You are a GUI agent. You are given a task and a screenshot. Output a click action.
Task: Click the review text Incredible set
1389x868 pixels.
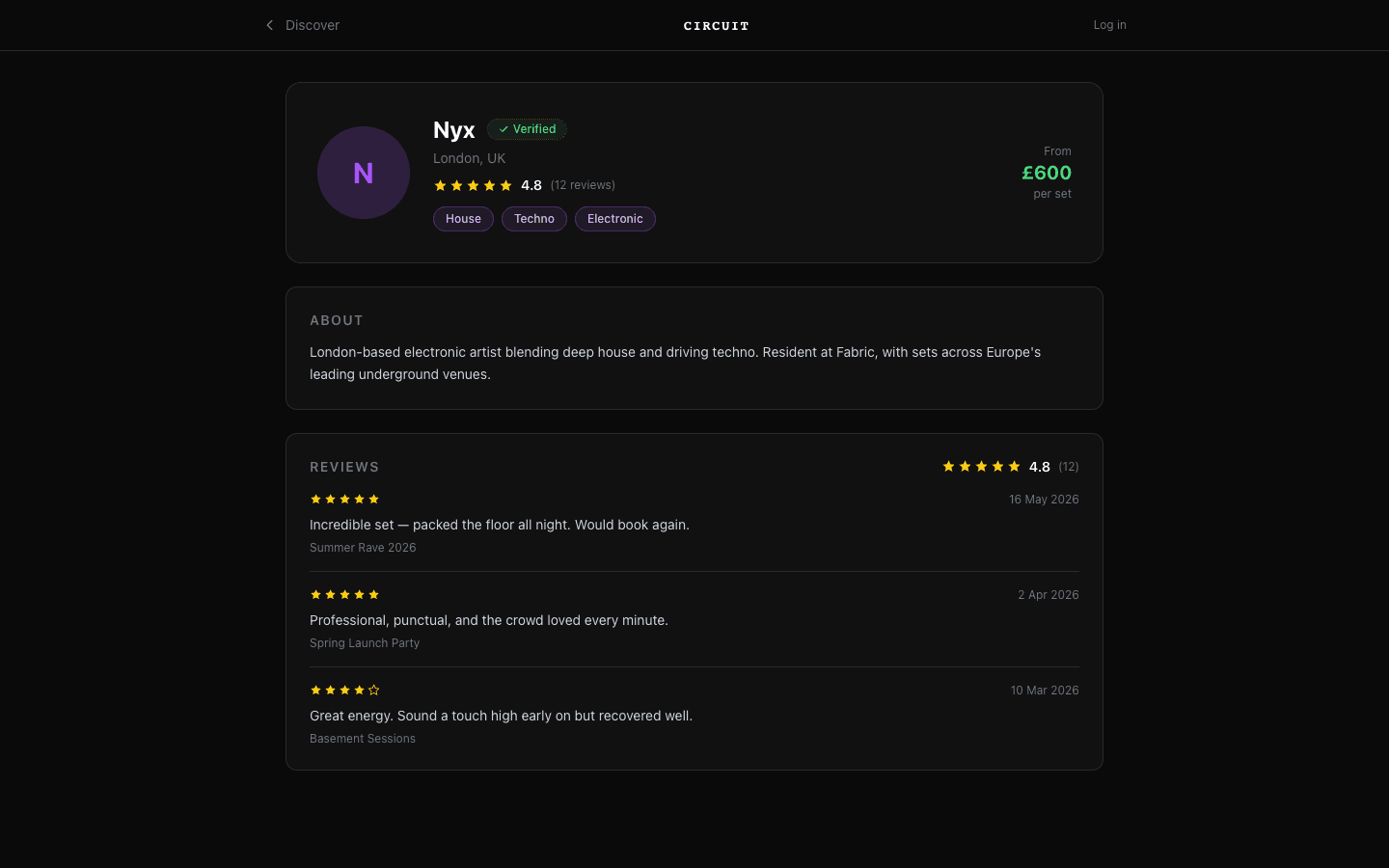coord(500,525)
